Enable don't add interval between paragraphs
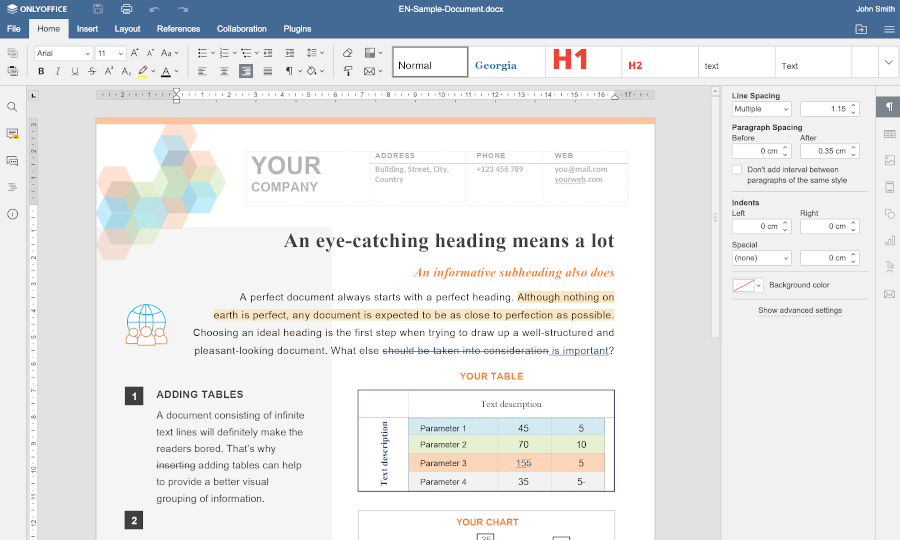This screenshot has height=540, width=900. 737,170
